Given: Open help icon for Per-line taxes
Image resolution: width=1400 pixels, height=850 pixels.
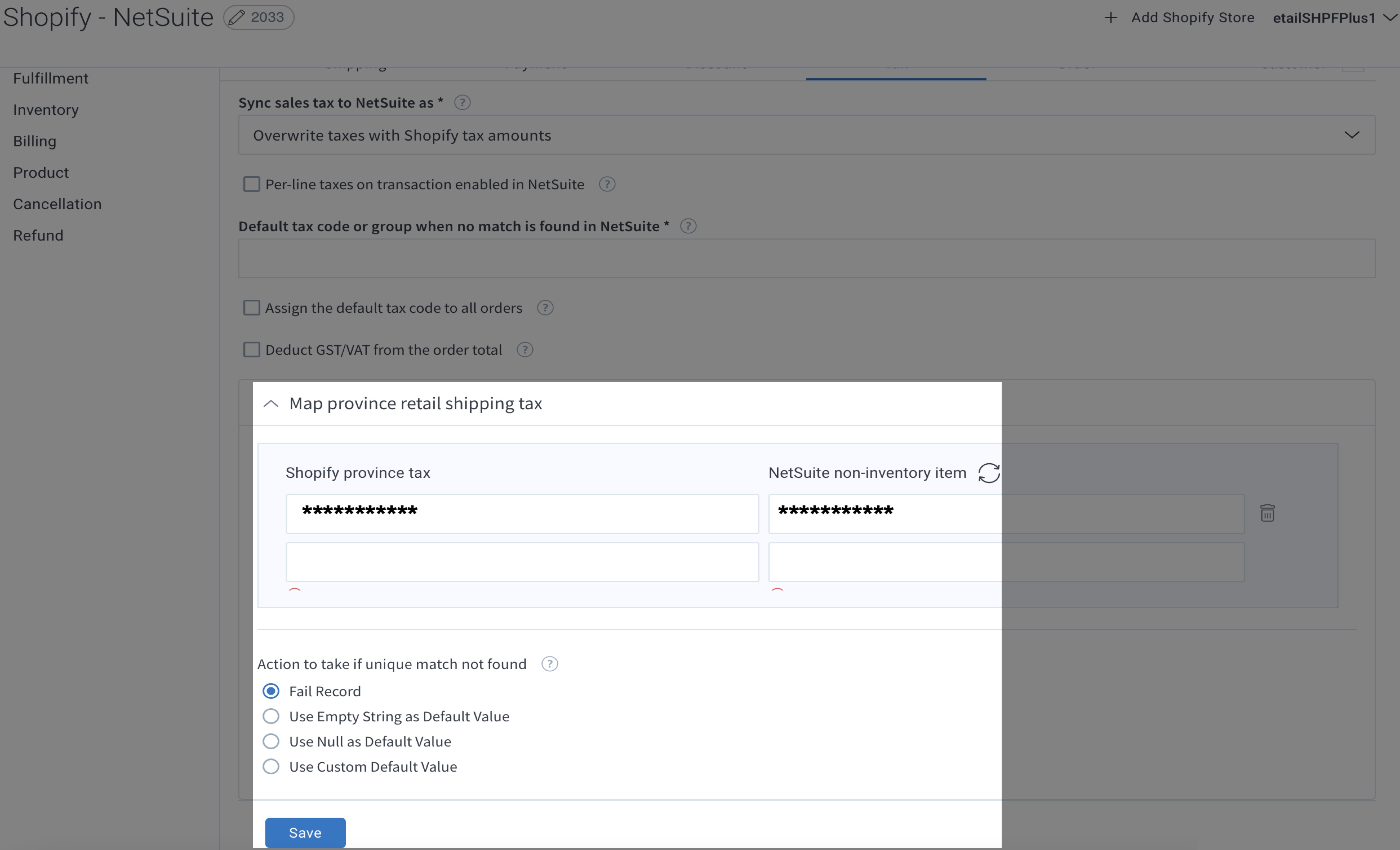Looking at the screenshot, I should (x=607, y=184).
